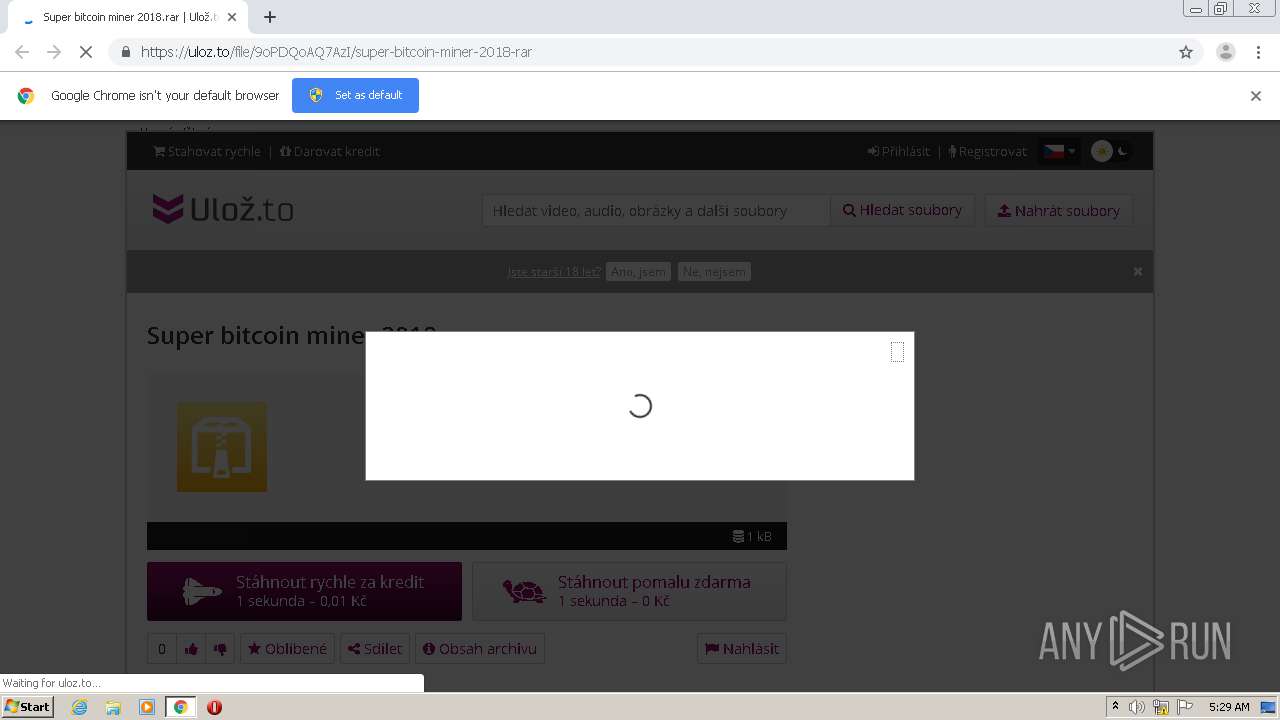The image size is (1280, 720).
Task: Bookmark this page with the star icon
Action: pyautogui.click(x=1186, y=52)
